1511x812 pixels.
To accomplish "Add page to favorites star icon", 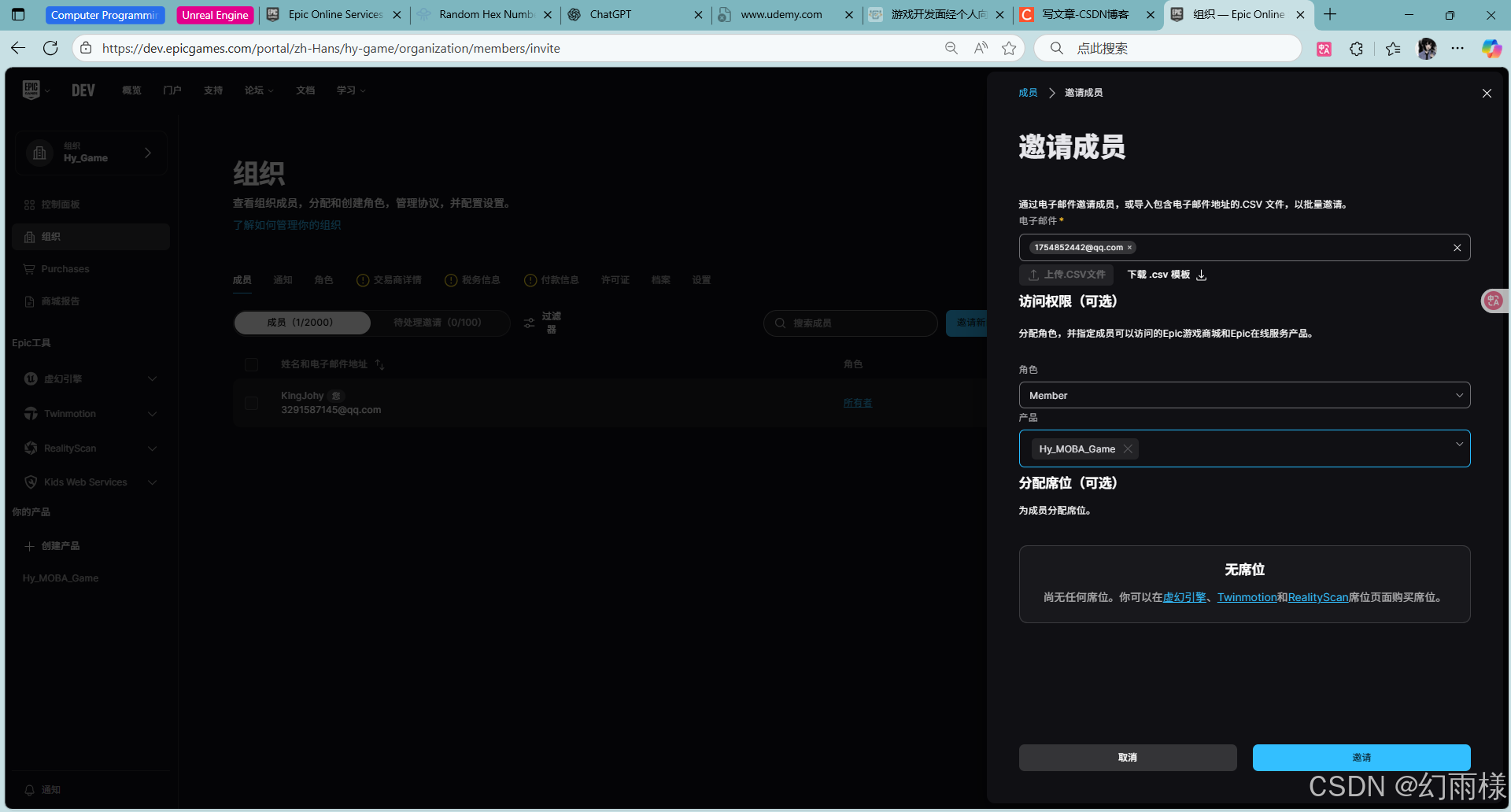I will coord(1009,48).
